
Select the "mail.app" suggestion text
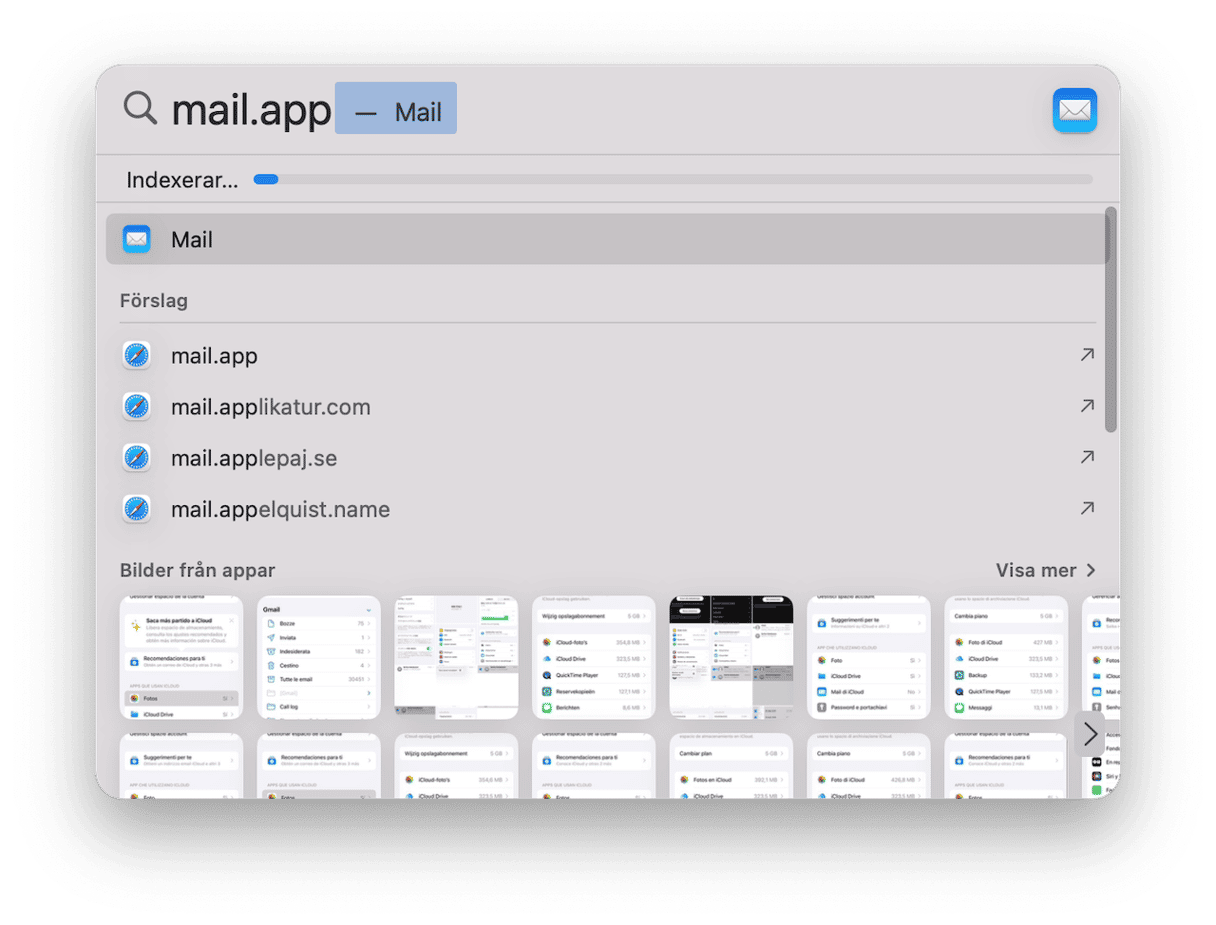tap(214, 356)
